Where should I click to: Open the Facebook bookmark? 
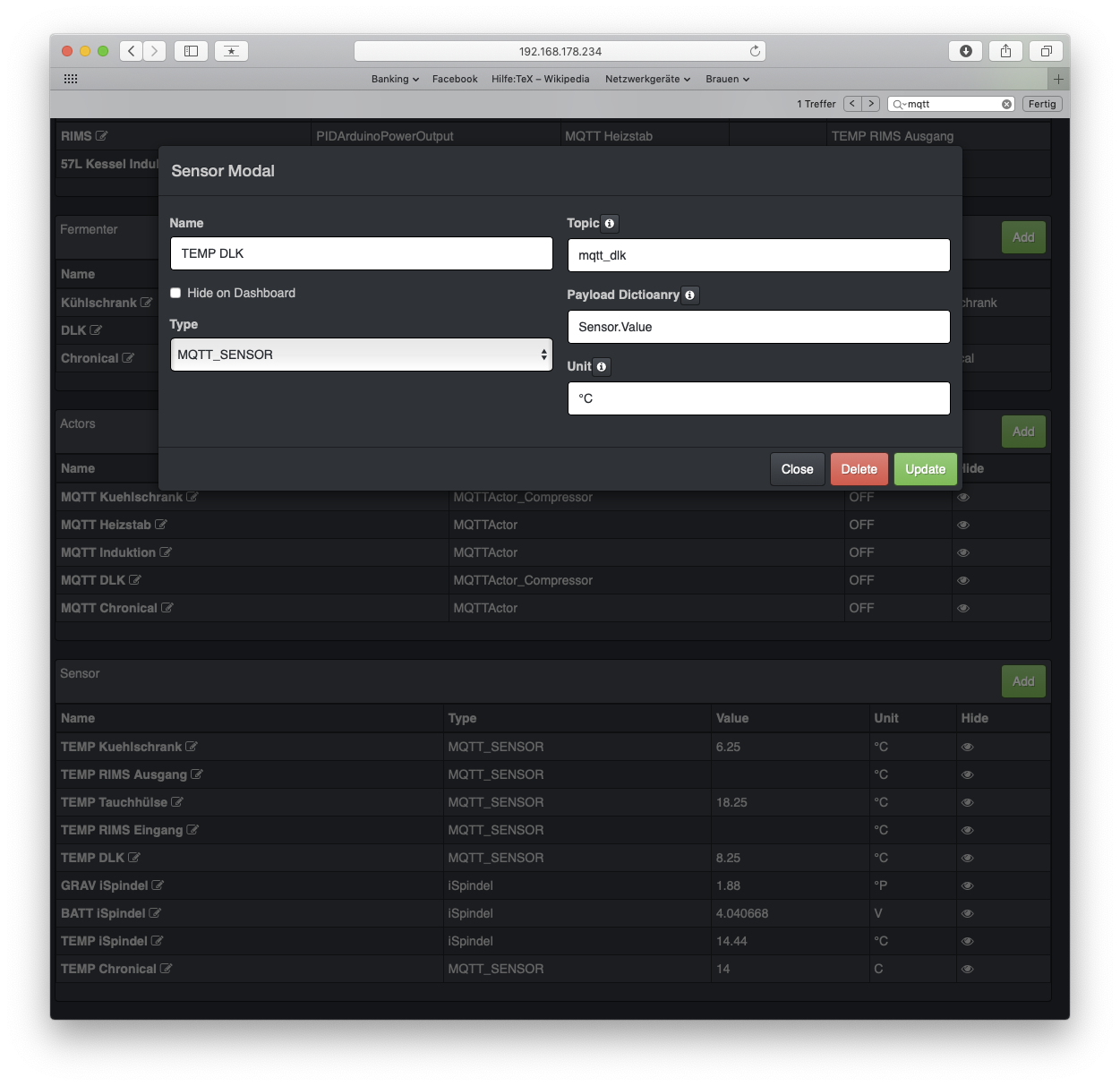(x=455, y=79)
